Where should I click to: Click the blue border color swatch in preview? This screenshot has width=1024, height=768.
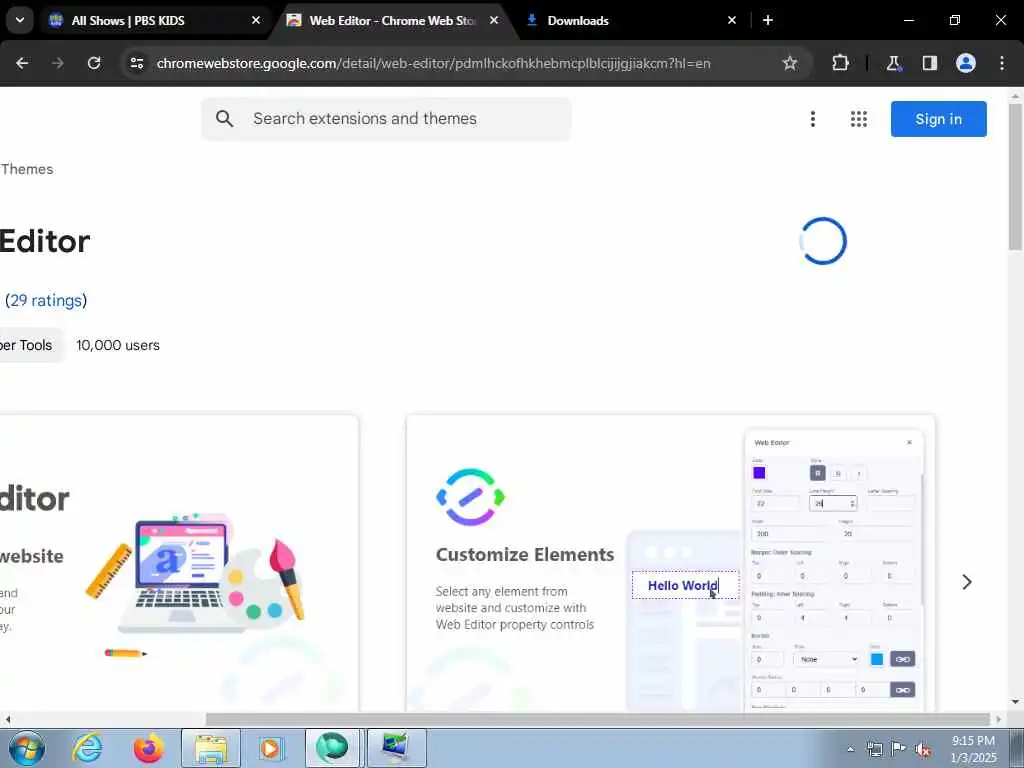pos(877,659)
